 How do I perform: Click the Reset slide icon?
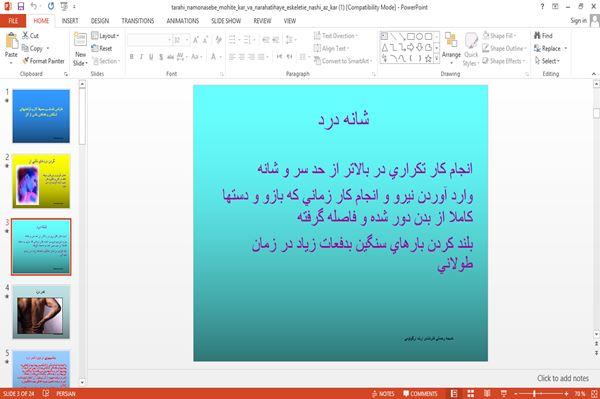95,48
